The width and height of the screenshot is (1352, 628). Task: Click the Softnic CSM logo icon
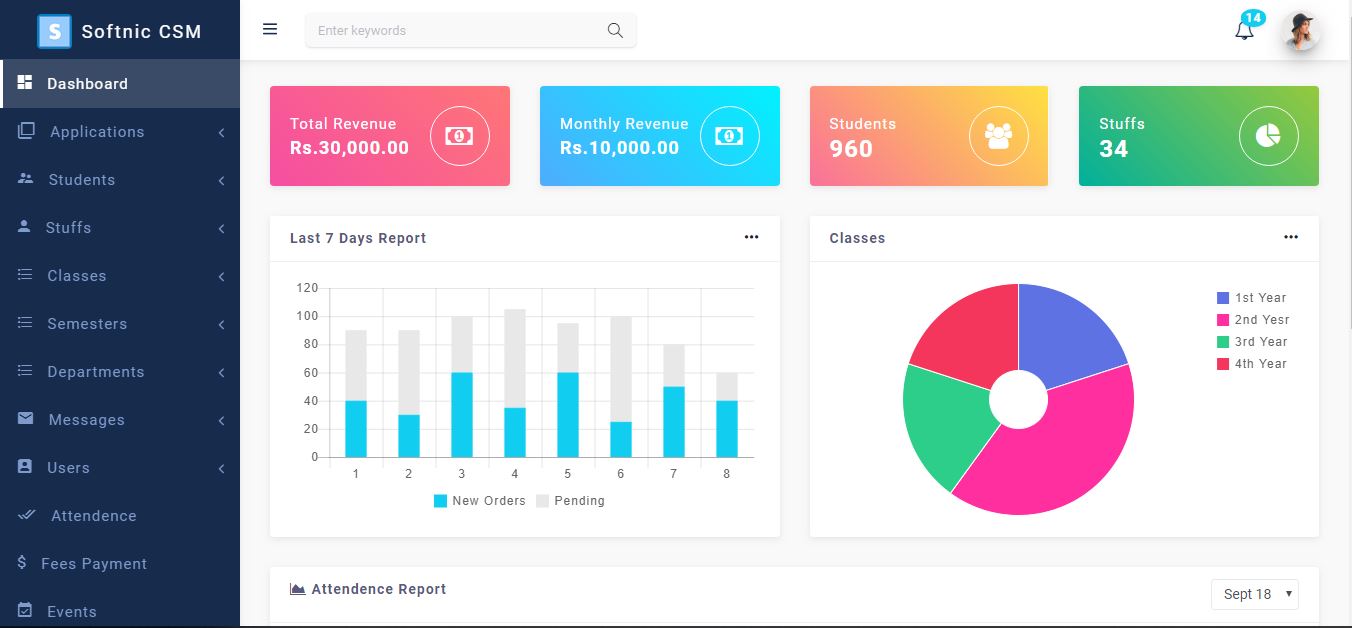(54, 31)
